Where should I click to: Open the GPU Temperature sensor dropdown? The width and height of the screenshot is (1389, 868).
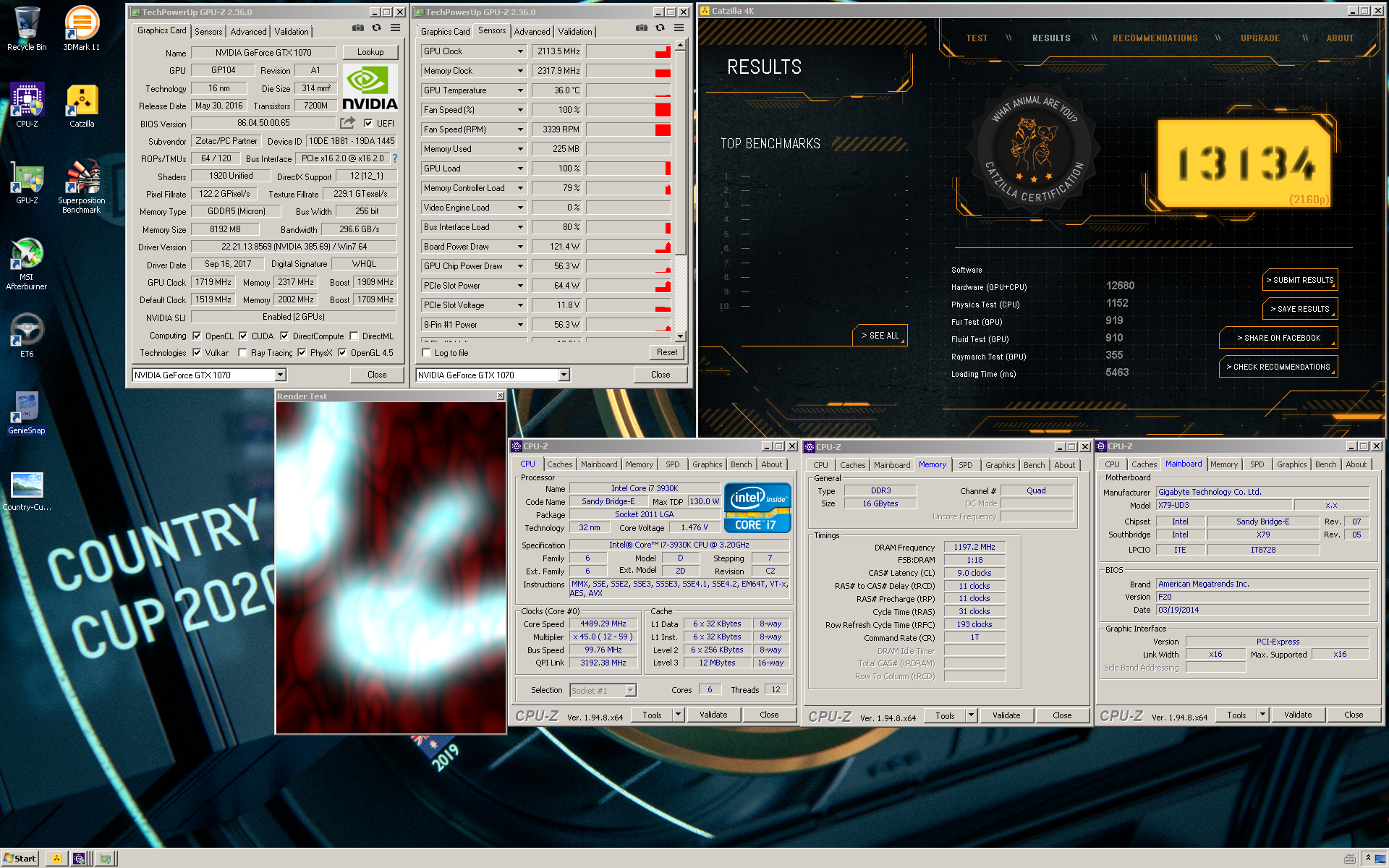520,90
